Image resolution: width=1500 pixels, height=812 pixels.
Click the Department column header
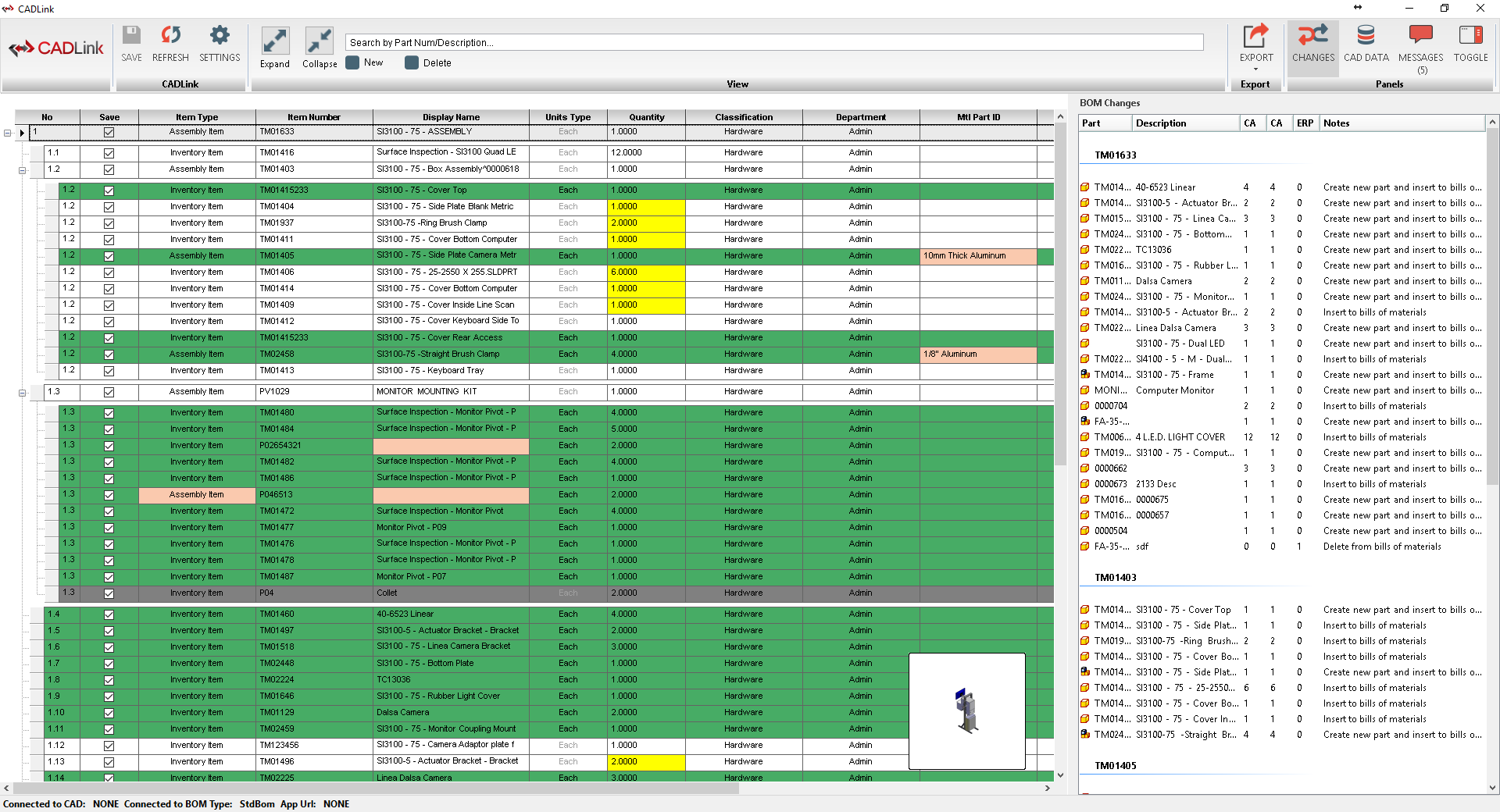click(861, 117)
